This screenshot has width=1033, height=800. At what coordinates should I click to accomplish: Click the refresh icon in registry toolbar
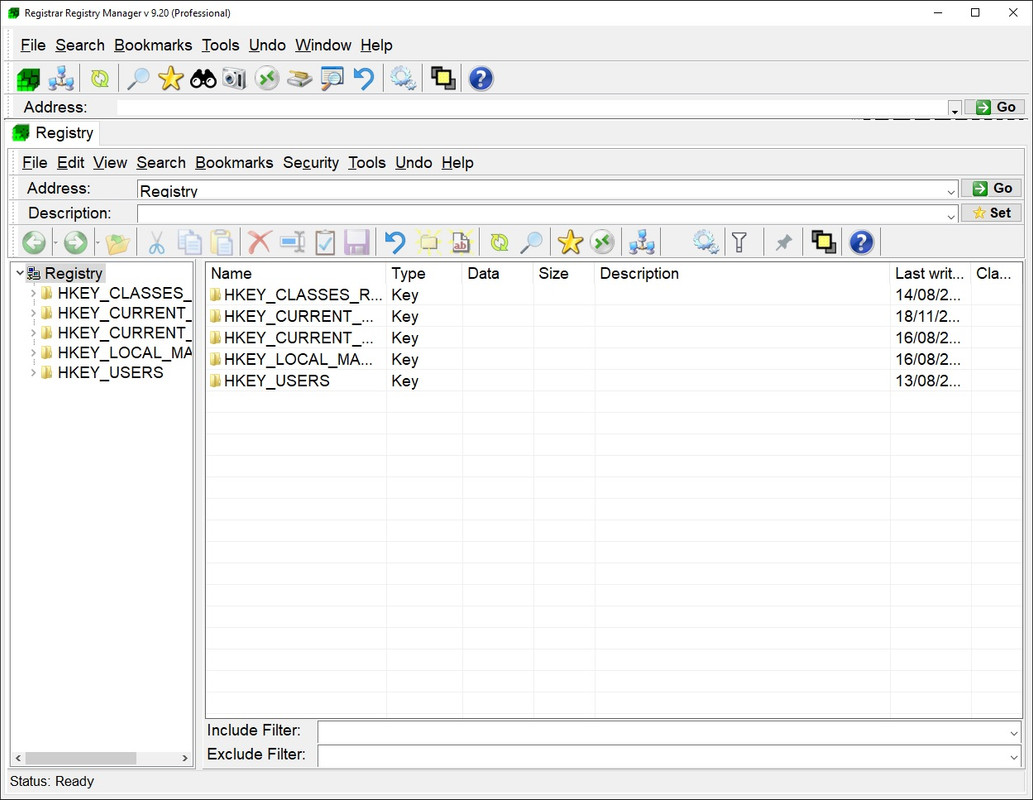pyautogui.click(x=499, y=243)
